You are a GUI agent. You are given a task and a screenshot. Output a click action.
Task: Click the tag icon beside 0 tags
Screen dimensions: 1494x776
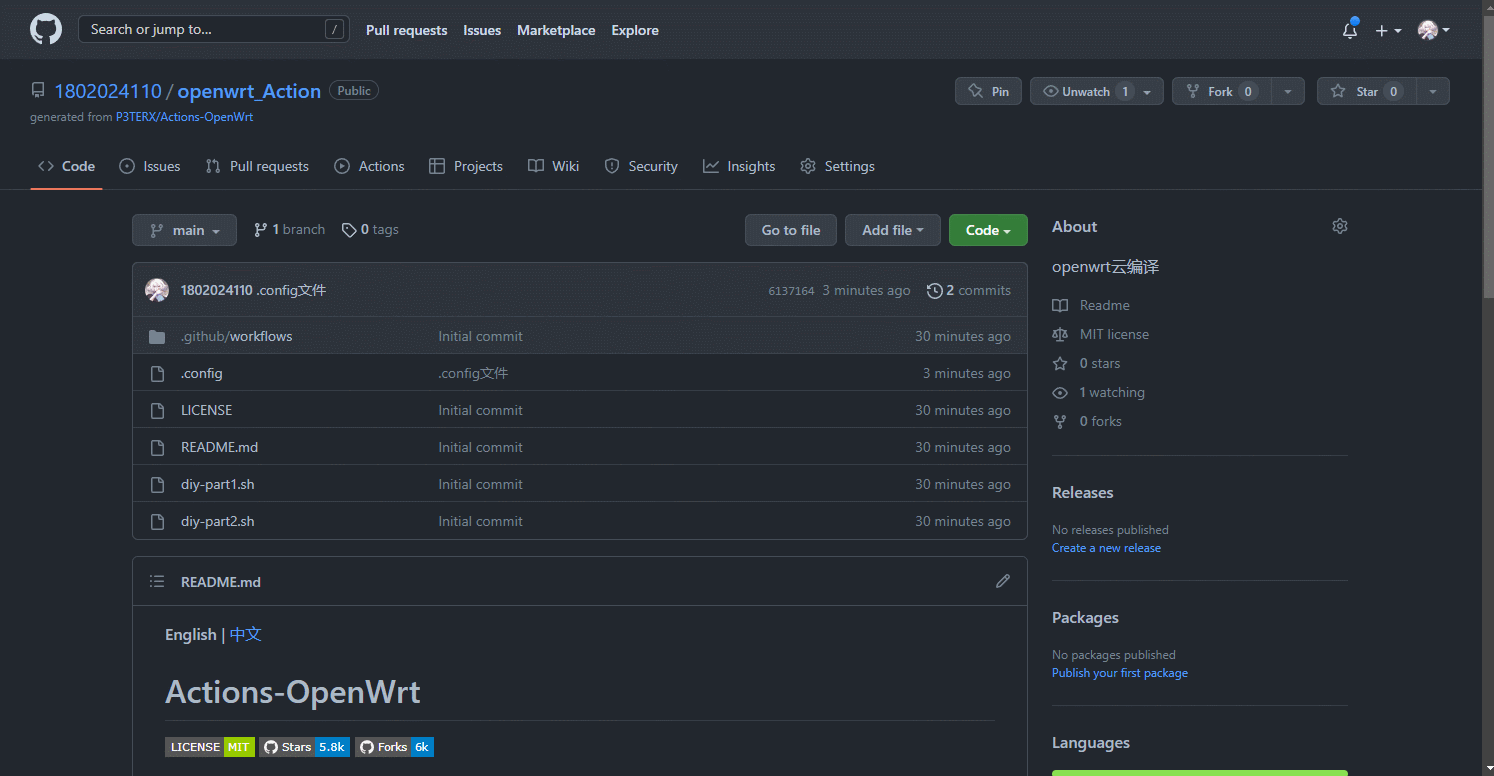349,230
